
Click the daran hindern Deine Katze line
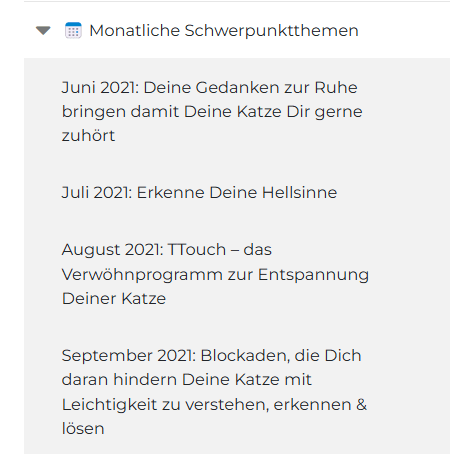187,380
